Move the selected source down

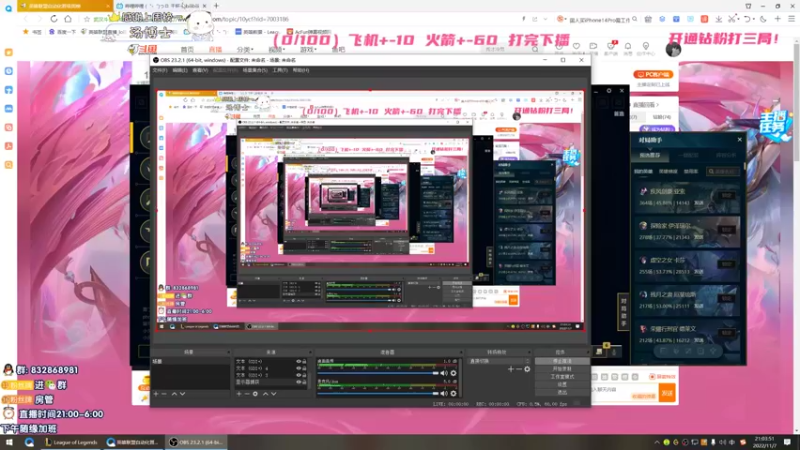click(274, 394)
